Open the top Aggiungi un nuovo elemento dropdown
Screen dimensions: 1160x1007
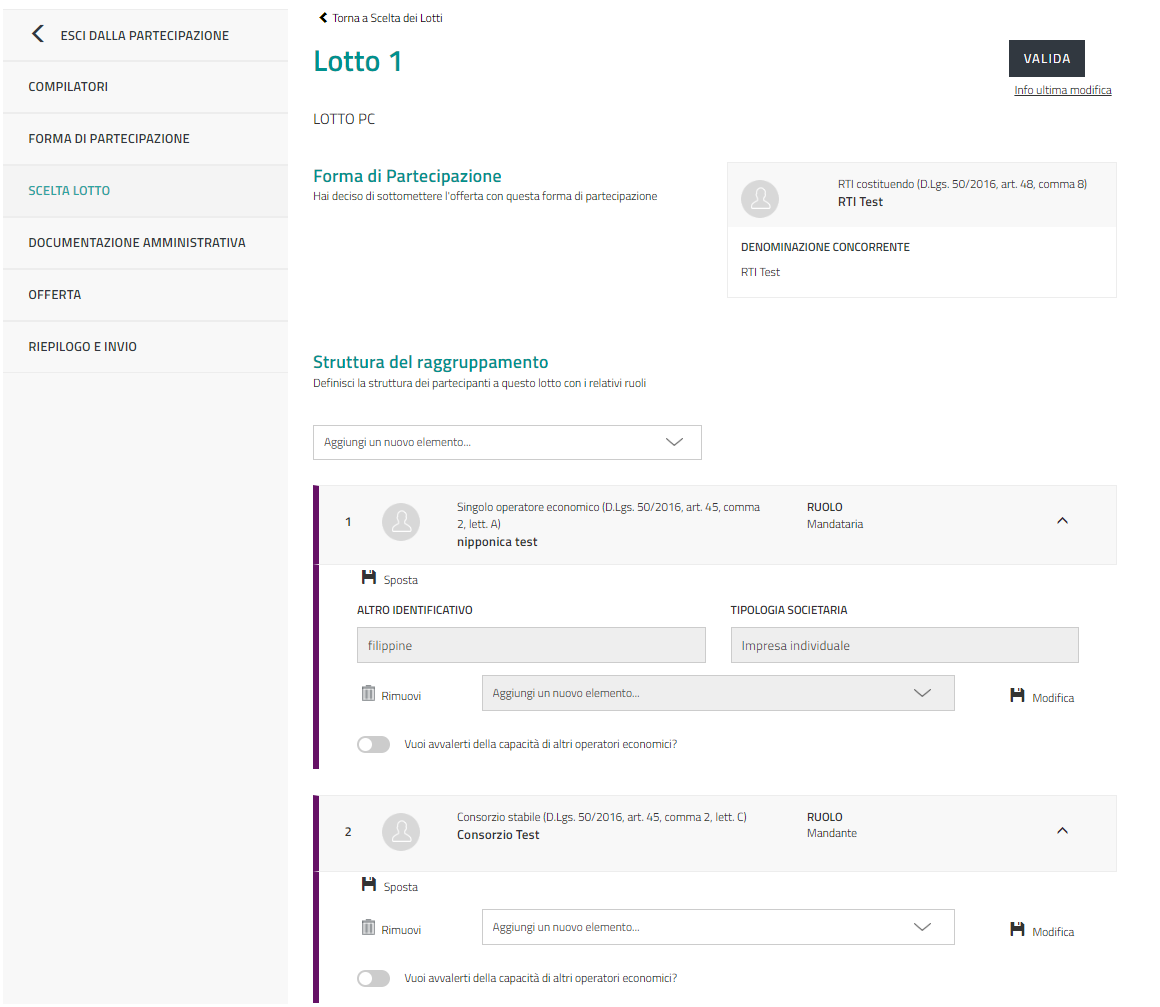click(x=507, y=442)
